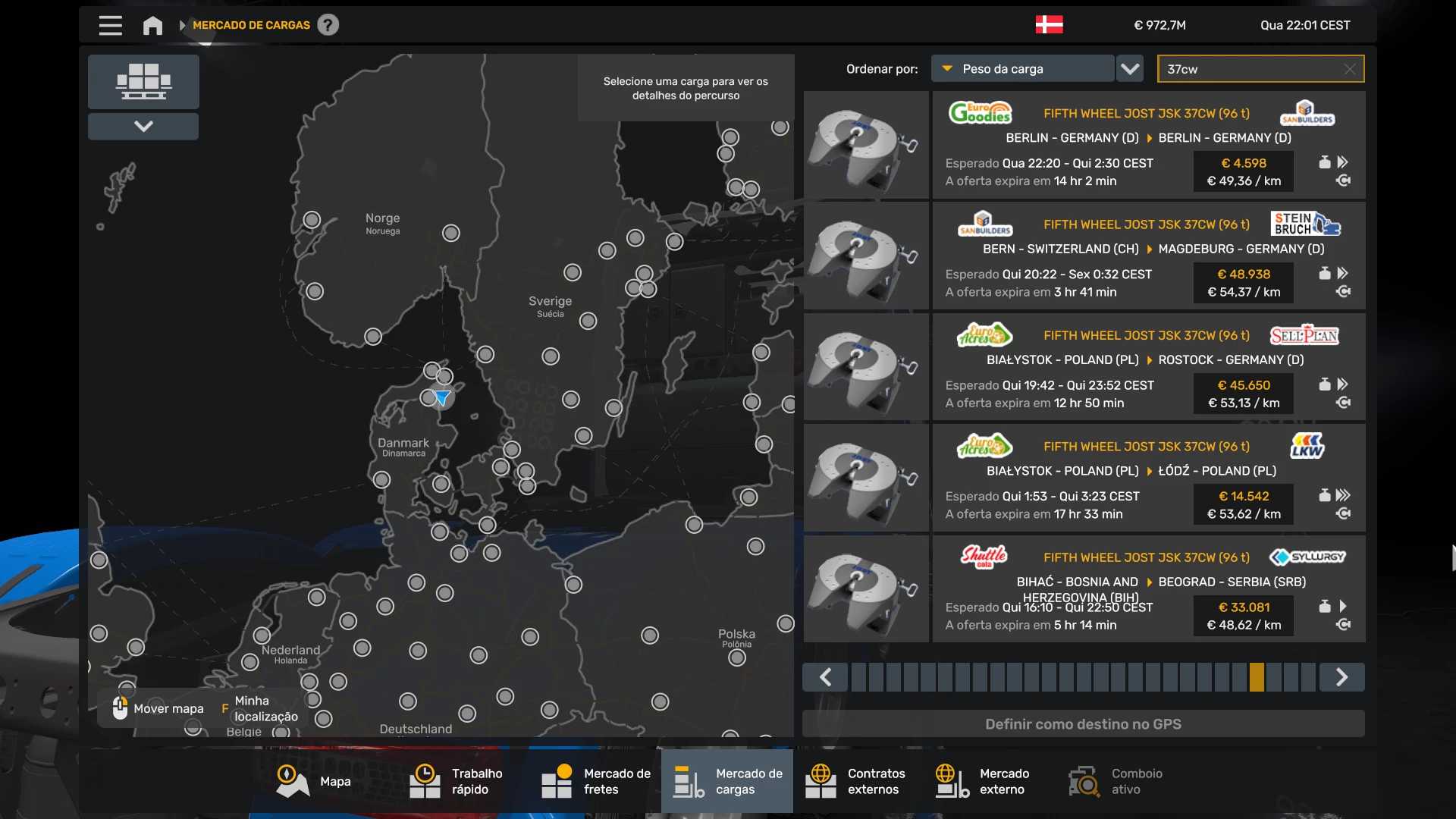This screenshot has height=819, width=1456.
Task: Go to the home screen icon
Action: [152, 25]
